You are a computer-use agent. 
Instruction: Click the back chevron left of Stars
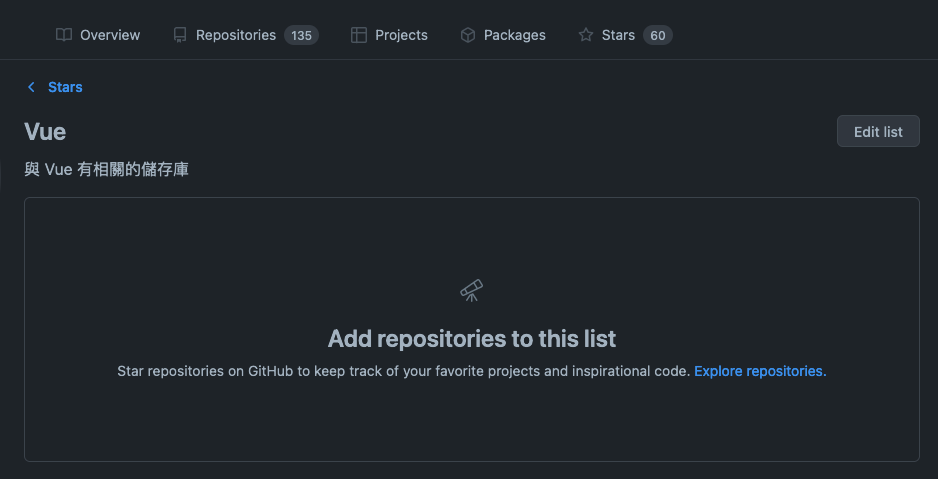click(31, 87)
